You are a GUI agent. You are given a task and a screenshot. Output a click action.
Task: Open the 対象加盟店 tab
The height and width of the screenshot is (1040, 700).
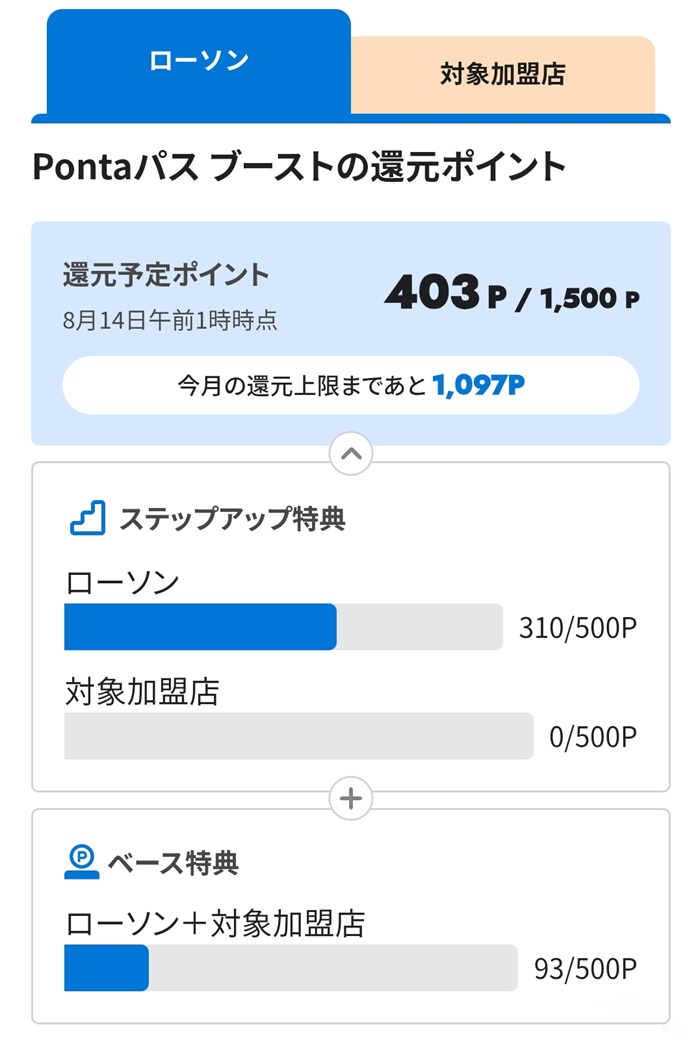(503, 74)
